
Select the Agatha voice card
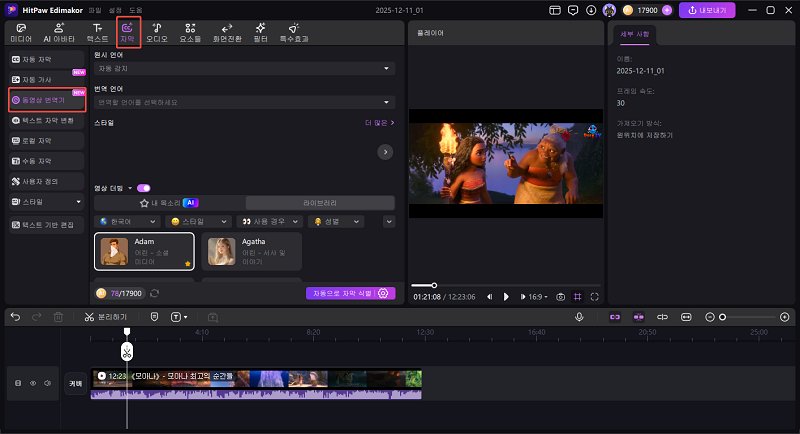(x=252, y=251)
